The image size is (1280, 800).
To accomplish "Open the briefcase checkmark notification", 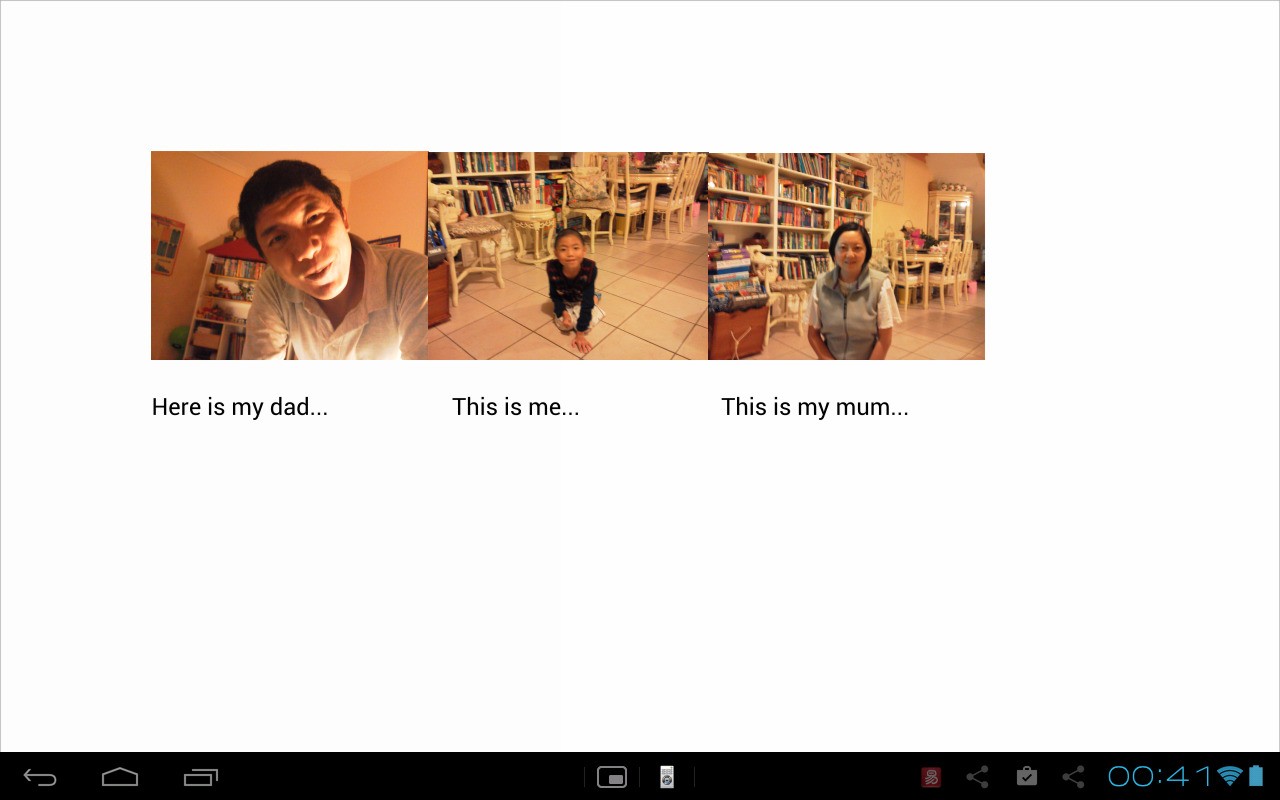I will click(1026, 776).
